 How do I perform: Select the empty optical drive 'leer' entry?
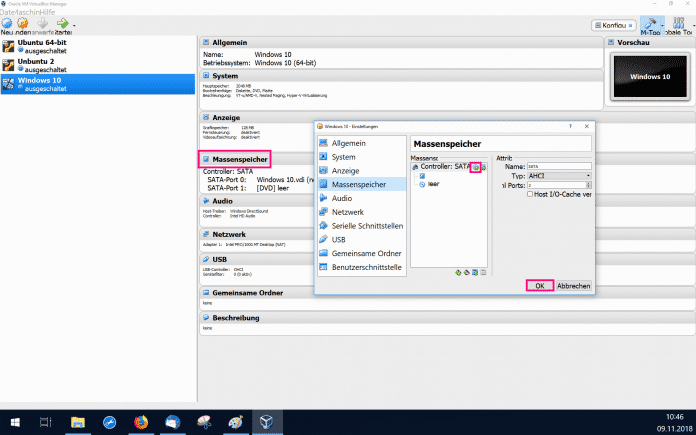[433, 185]
